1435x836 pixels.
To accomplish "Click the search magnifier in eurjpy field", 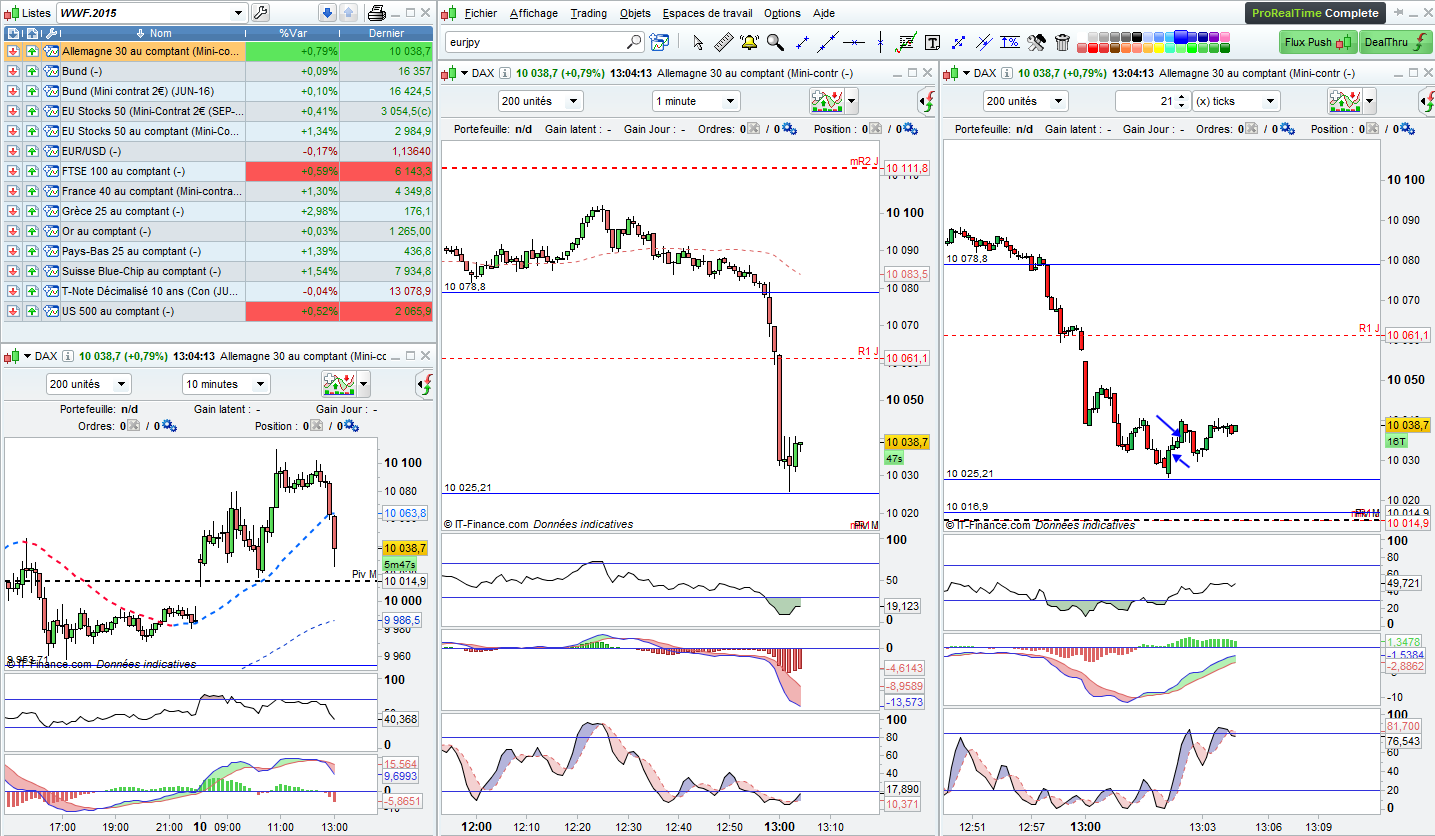I will tap(634, 42).
